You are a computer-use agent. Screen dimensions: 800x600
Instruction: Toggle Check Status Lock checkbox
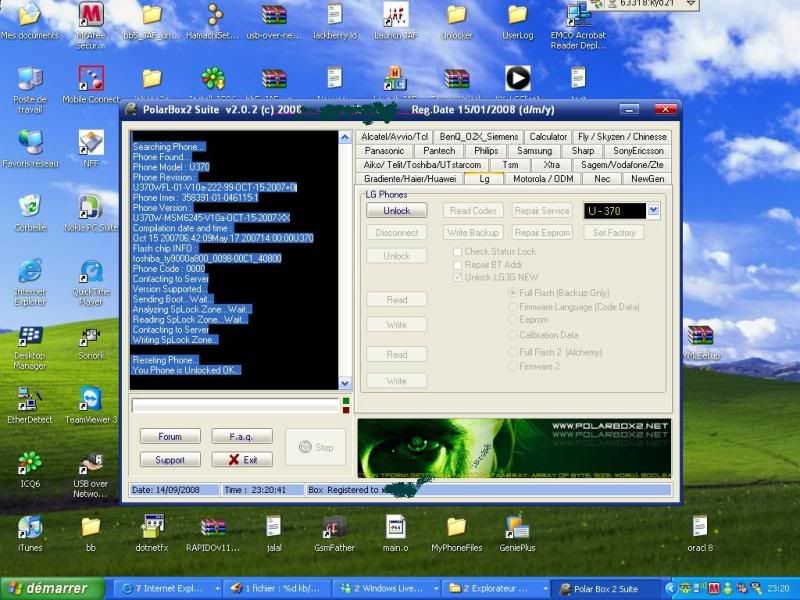tap(458, 252)
